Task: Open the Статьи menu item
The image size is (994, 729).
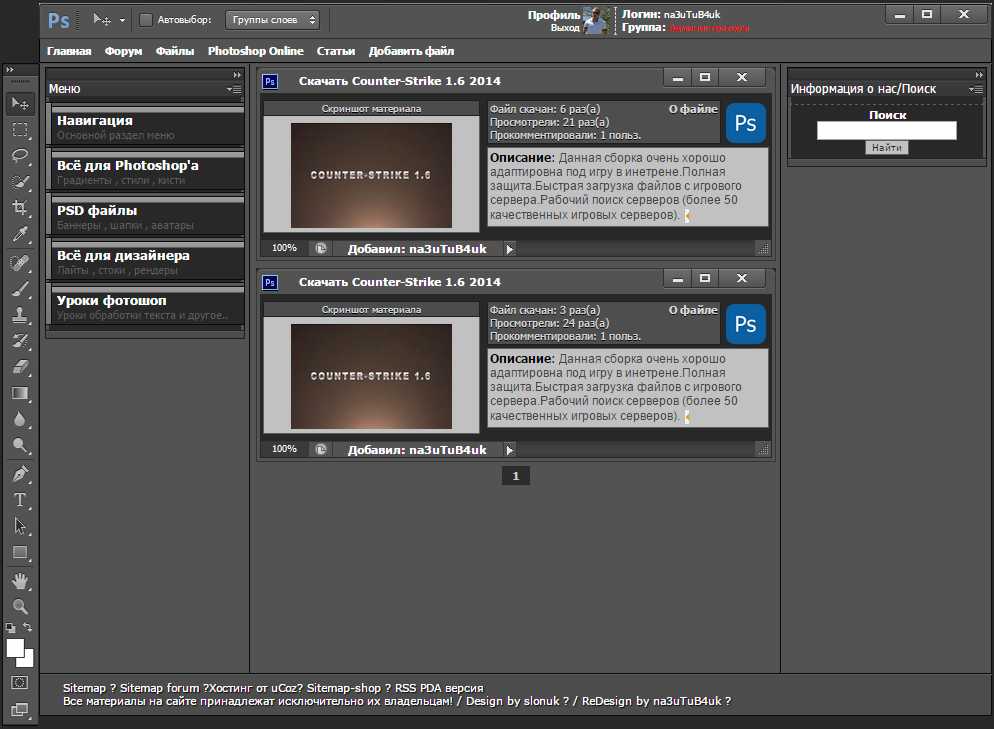Action: coord(336,51)
